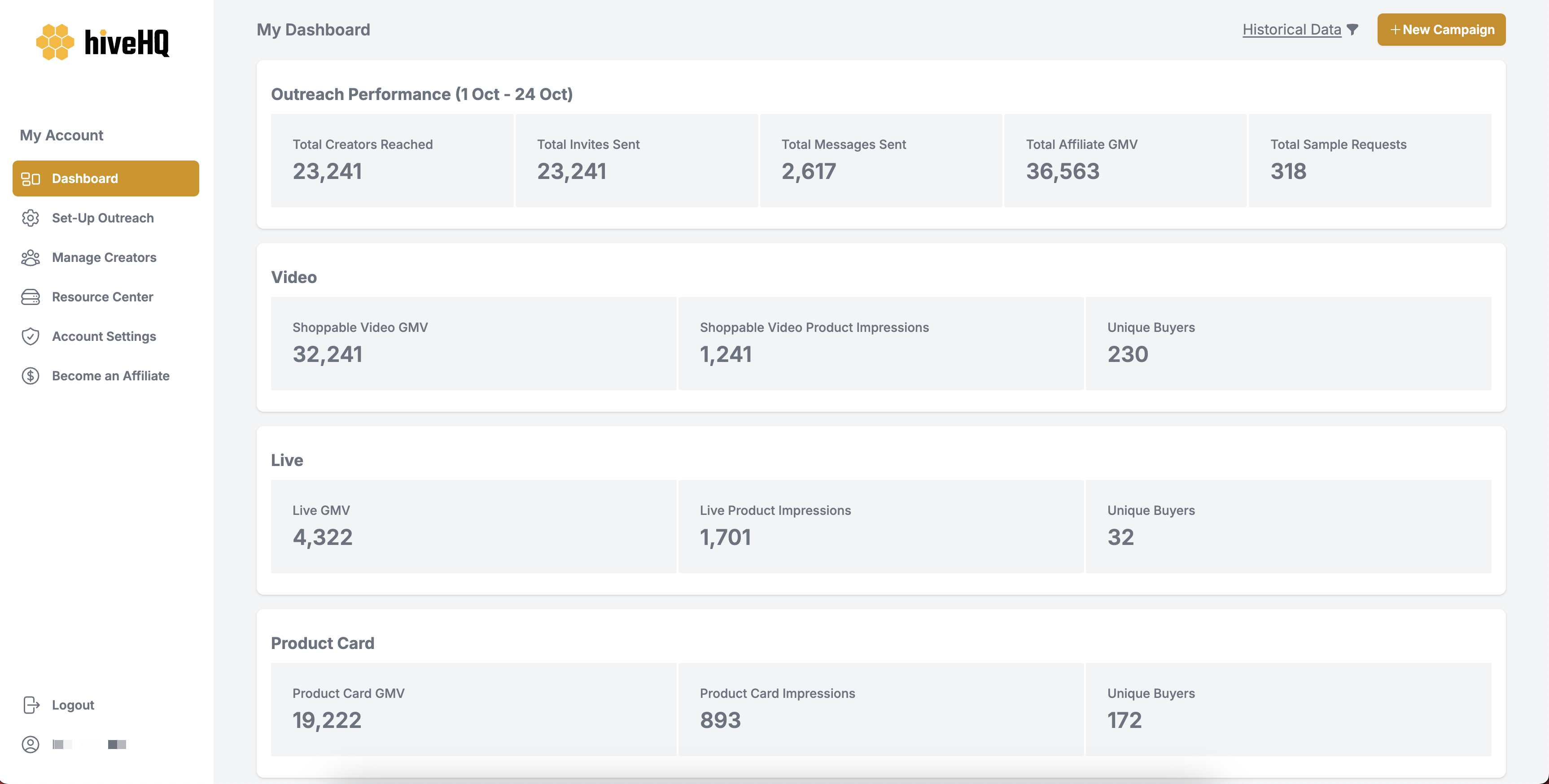The image size is (1549, 784).
Task: Click the Dashboard grid icon
Action: click(x=31, y=179)
